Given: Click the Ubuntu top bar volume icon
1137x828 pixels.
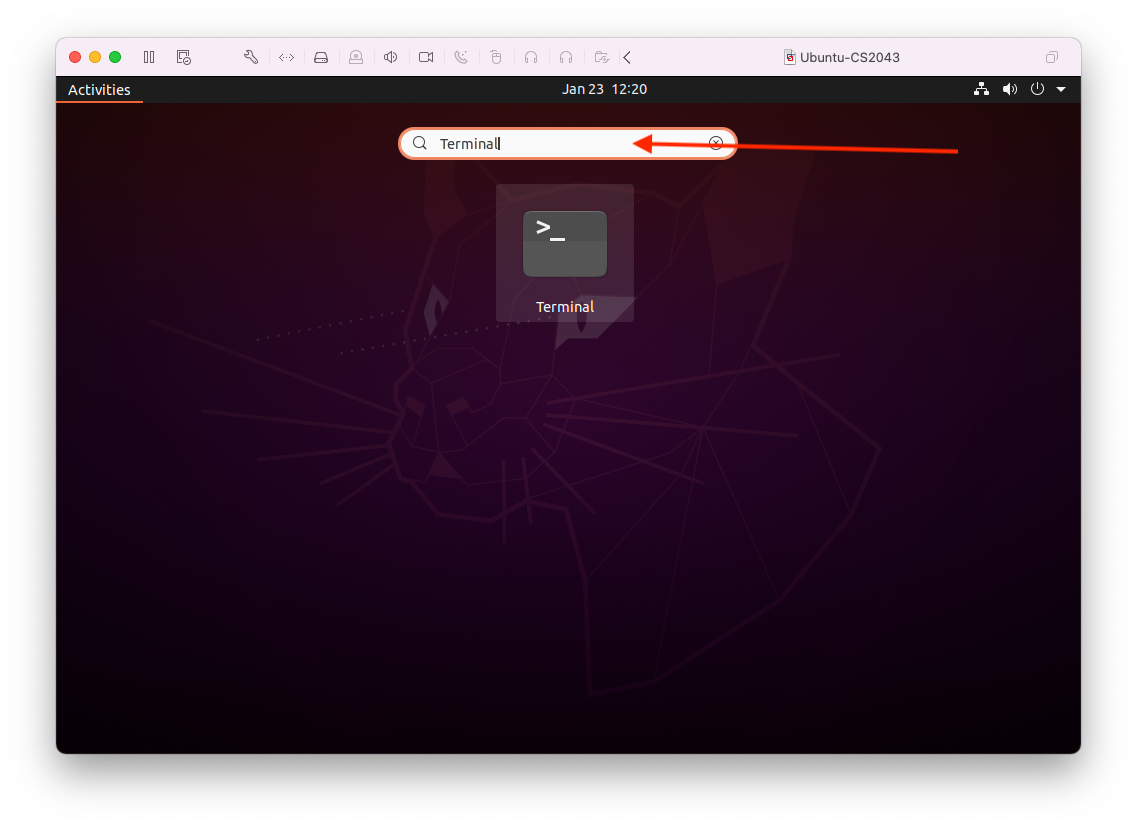Looking at the screenshot, I should 1010,89.
